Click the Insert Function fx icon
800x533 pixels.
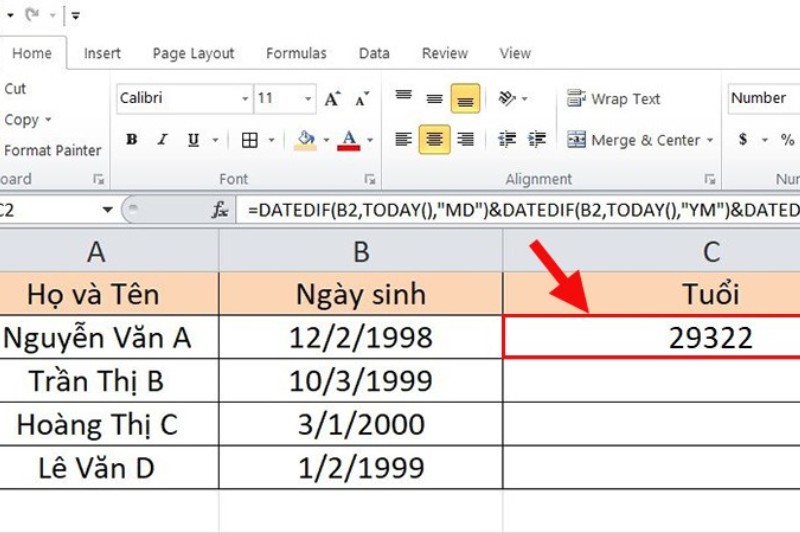point(220,209)
